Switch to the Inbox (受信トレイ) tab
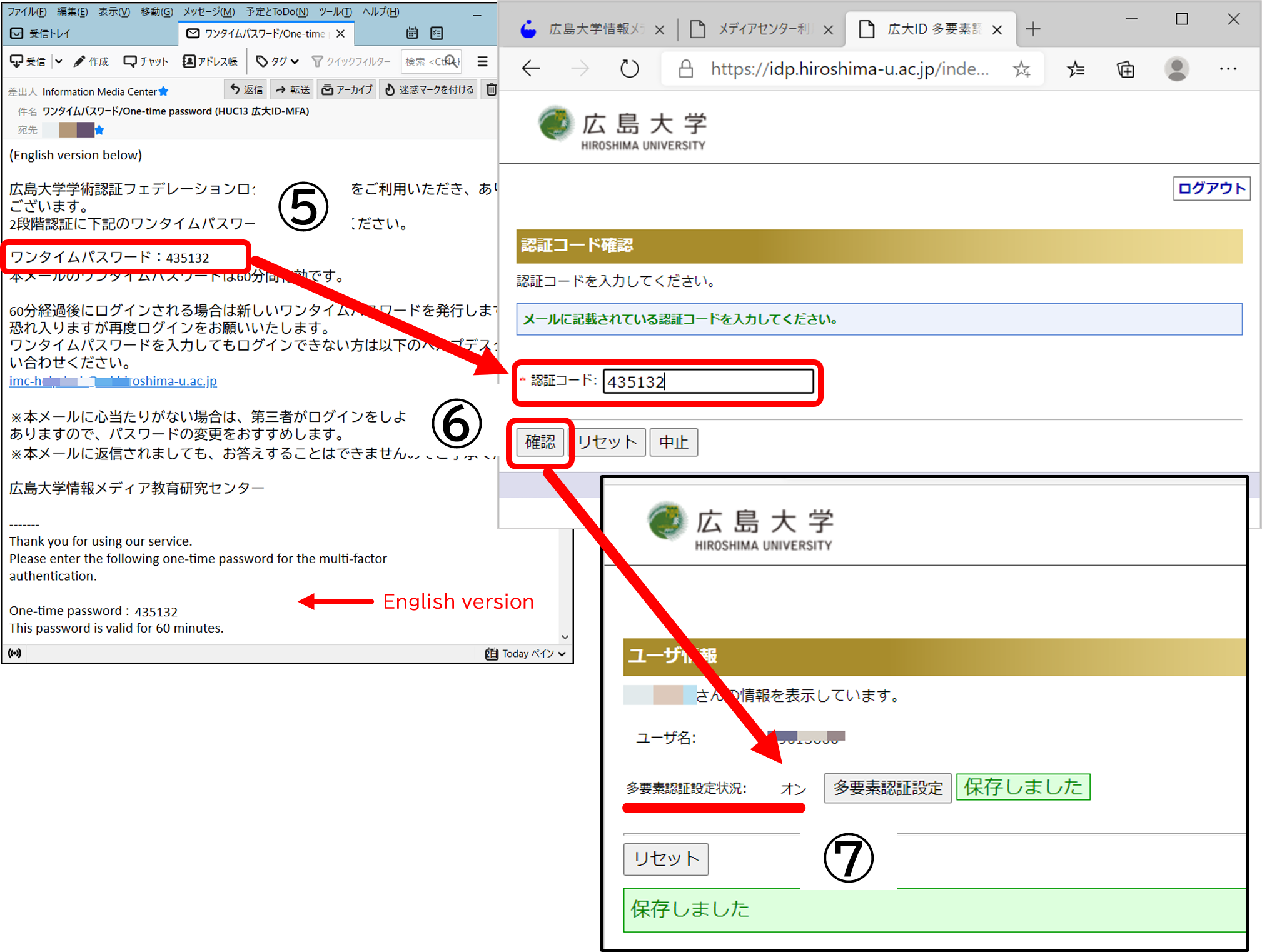Screen dimensions: 1262x952 tap(41, 33)
